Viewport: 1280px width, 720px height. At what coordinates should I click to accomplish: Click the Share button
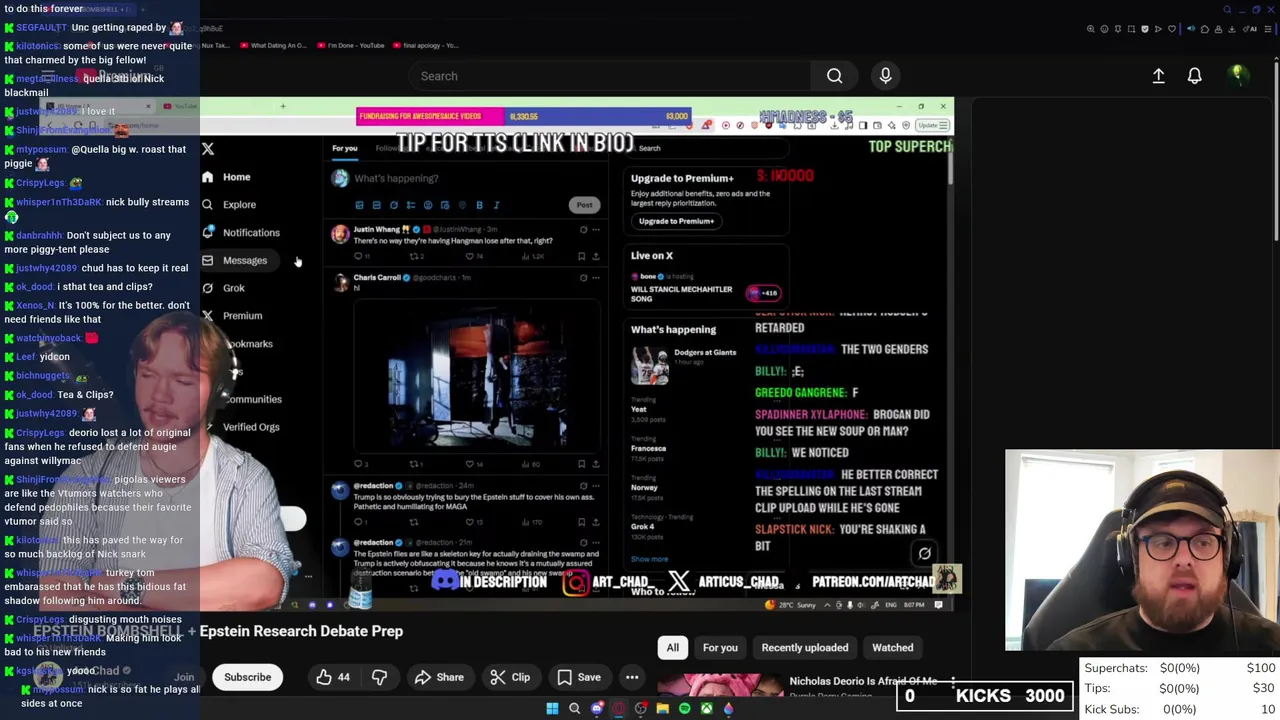tap(438, 677)
